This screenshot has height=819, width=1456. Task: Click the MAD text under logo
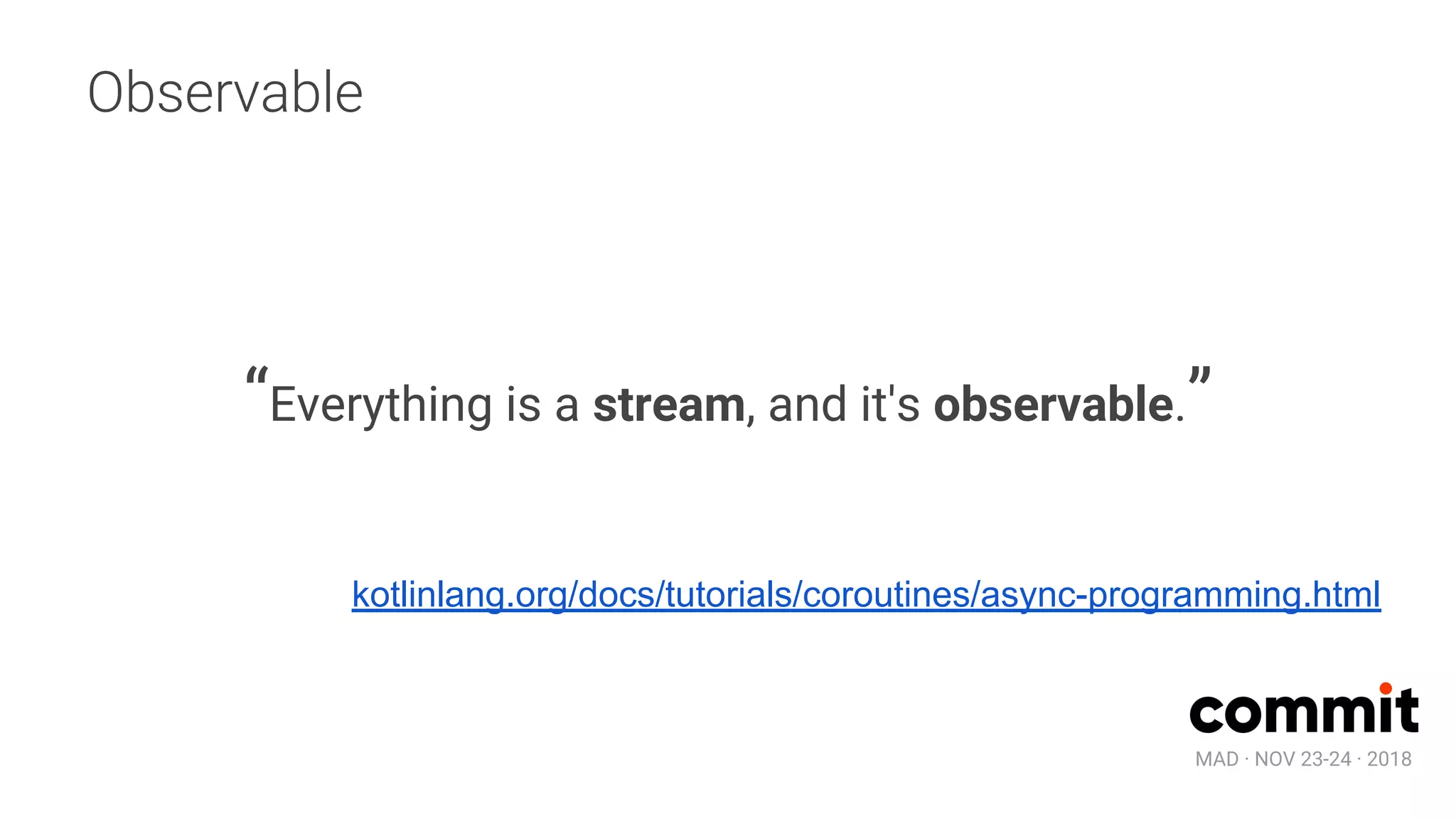[1216, 759]
